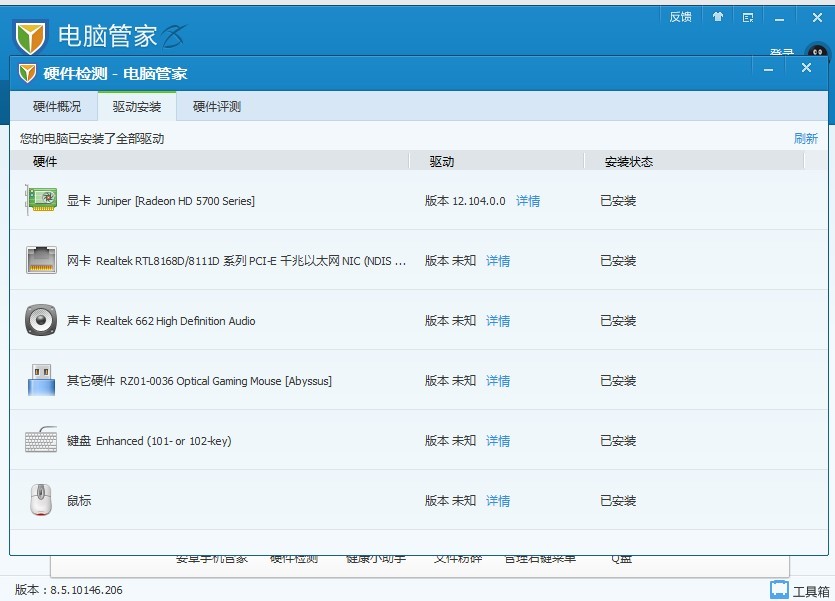Image resolution: width=835 pixels, height=601 pixels.
Task: Click the 电脑管家 shield logo in main window
Action: tap(30, 37)
